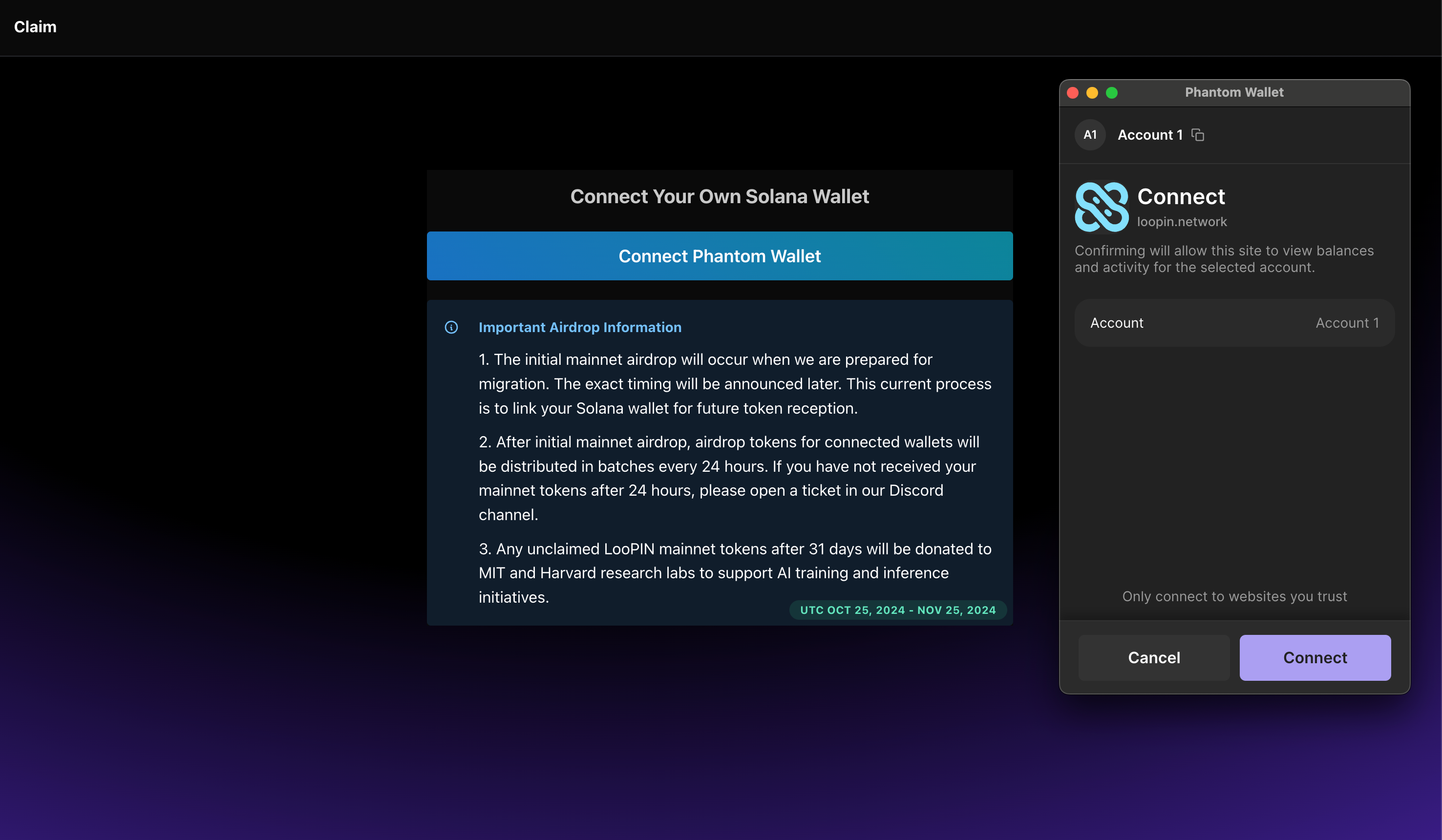Image resolution: width=1442 pixels, height=840 pixels.
Task: Click the 'Confirming will allow this site' description
Action: point(1224,259)
